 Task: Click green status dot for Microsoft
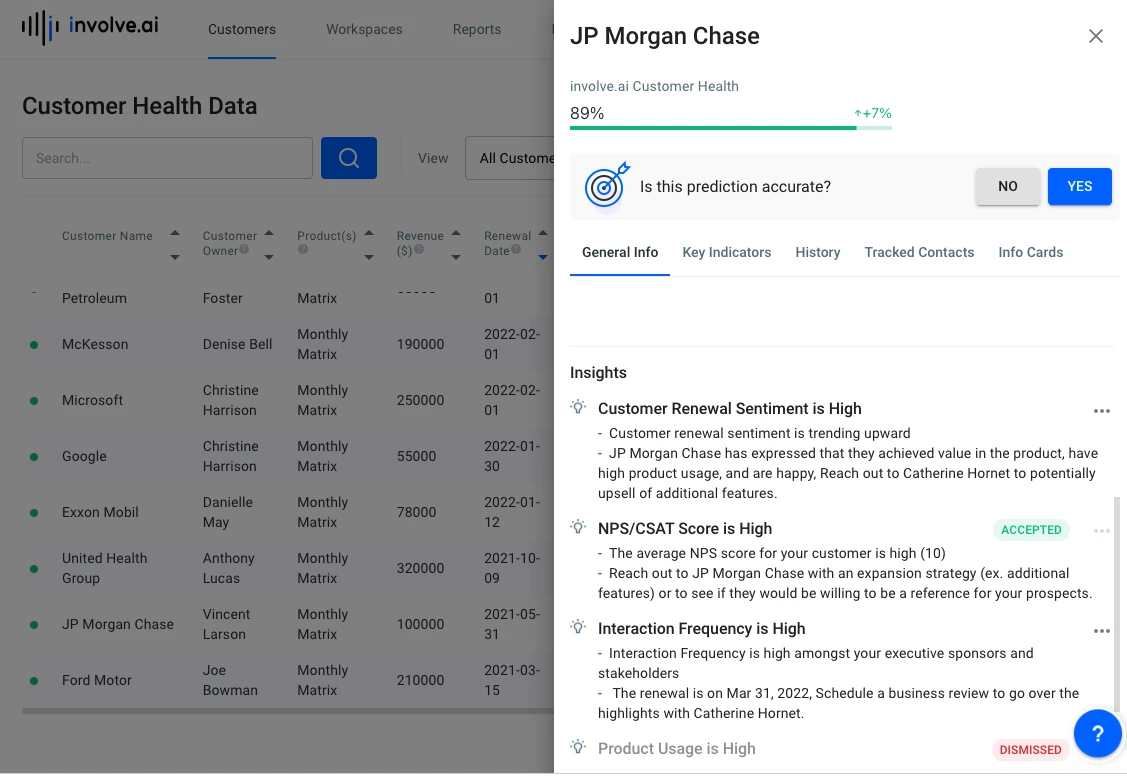[34, 401]
